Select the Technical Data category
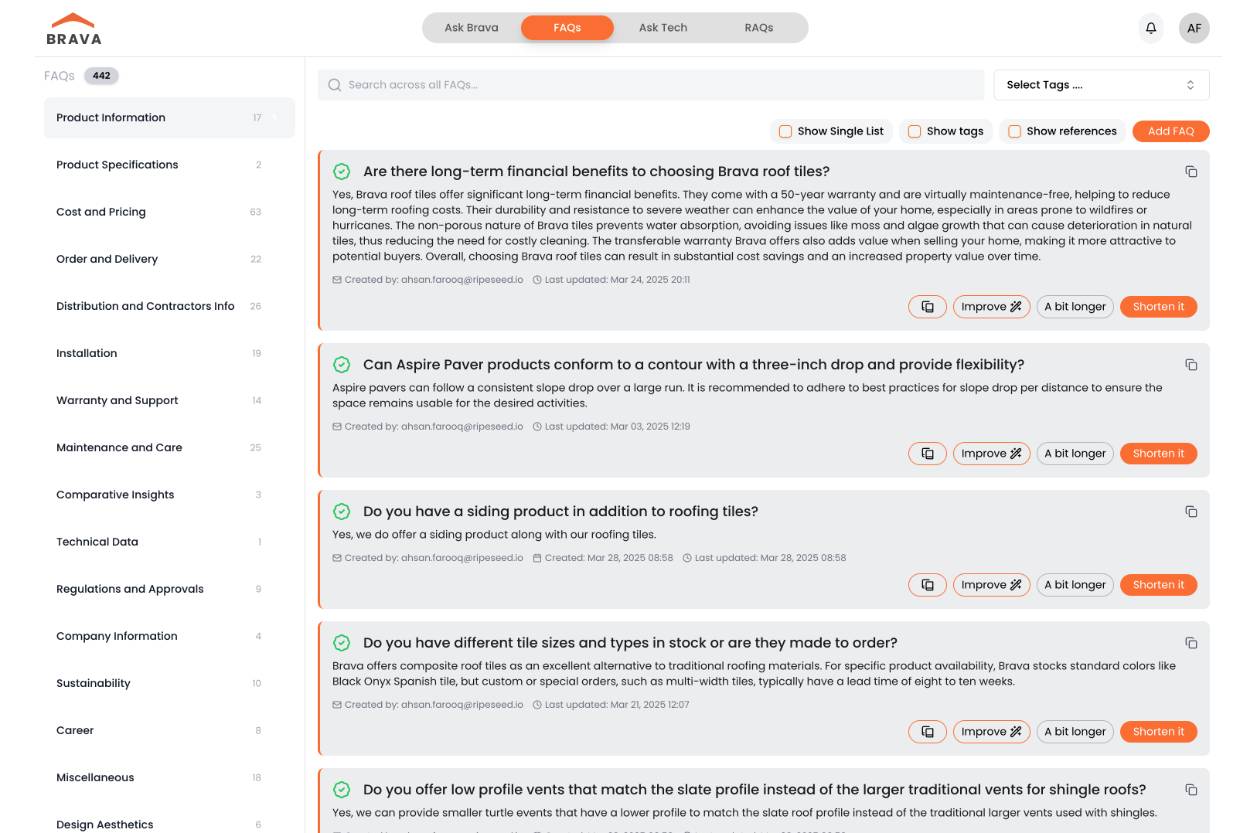The height and width of the screenshot is (833, 1257). [169, 541]
